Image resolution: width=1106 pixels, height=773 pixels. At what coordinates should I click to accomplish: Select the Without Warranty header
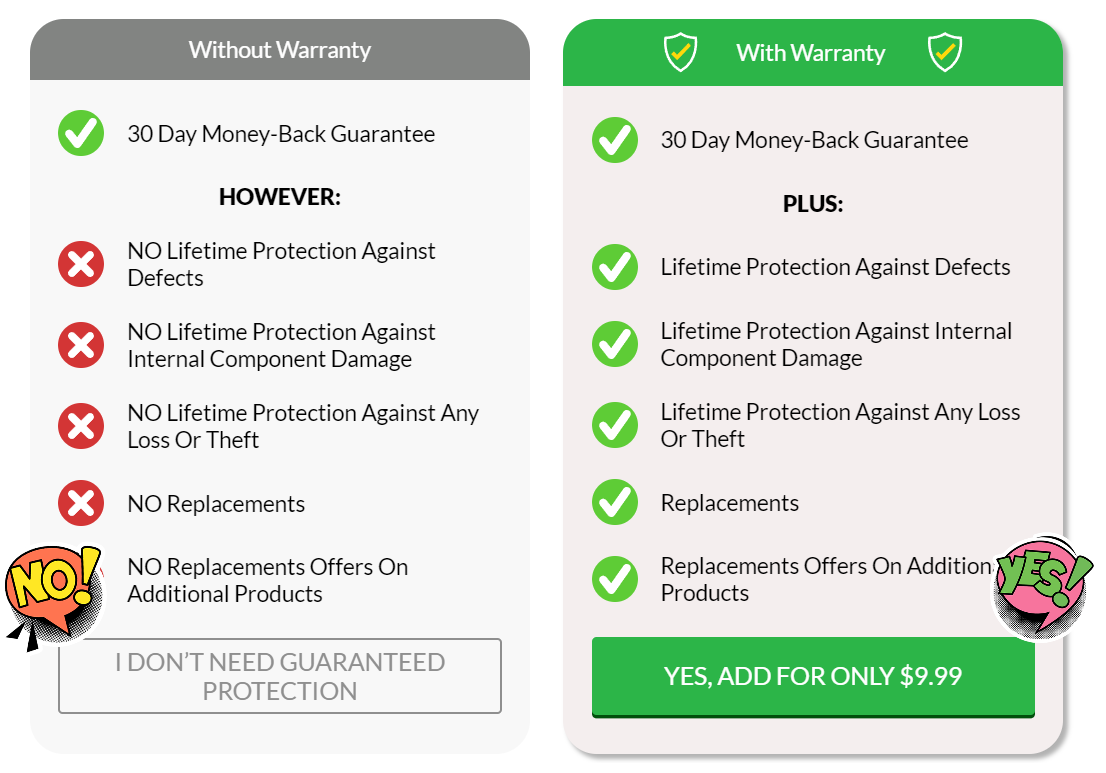(x=280, y=49)
